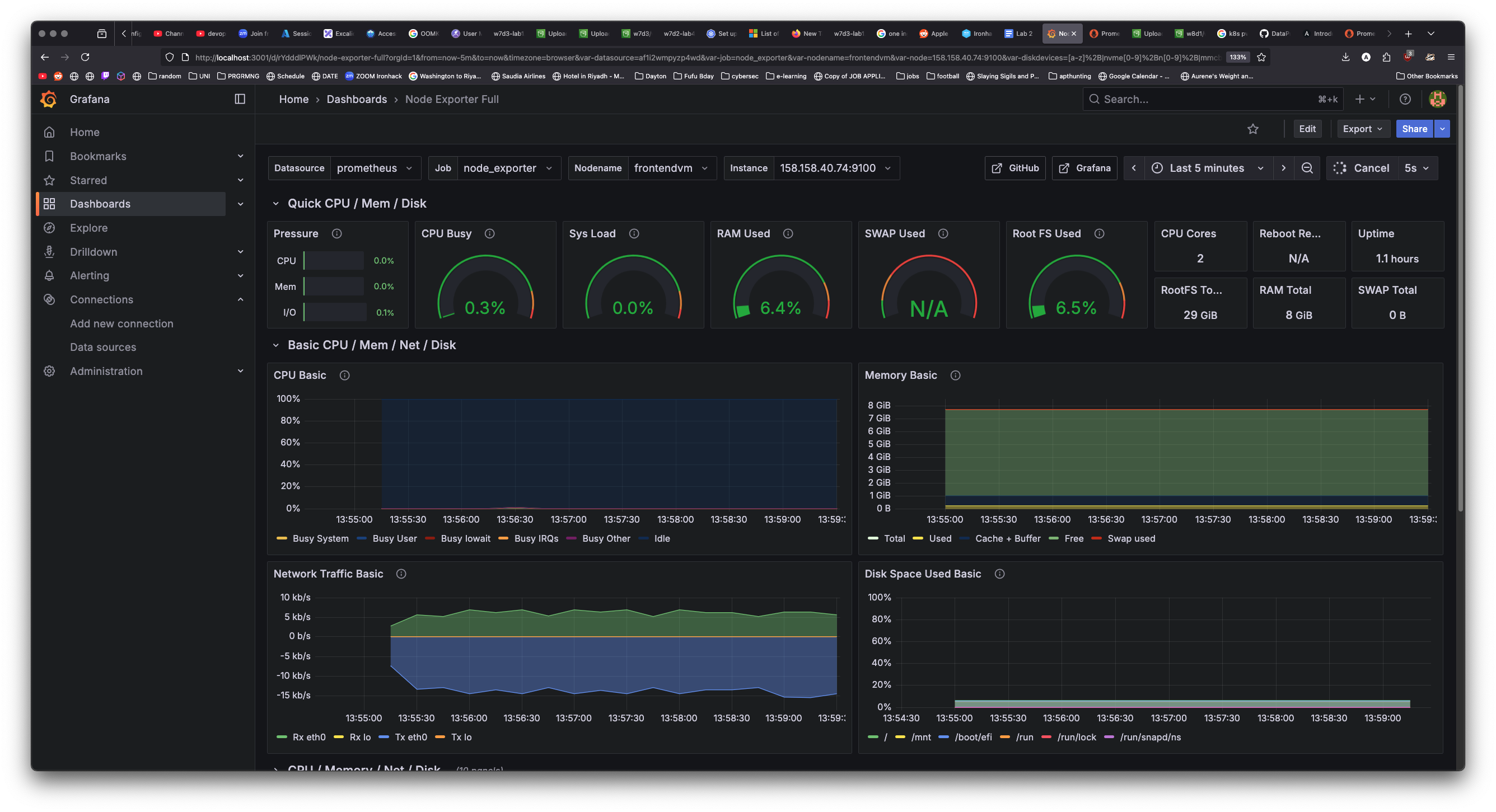The image size is (1496, 812).
Task: Star this dashboard as favorite
Action: [1252, 129]
